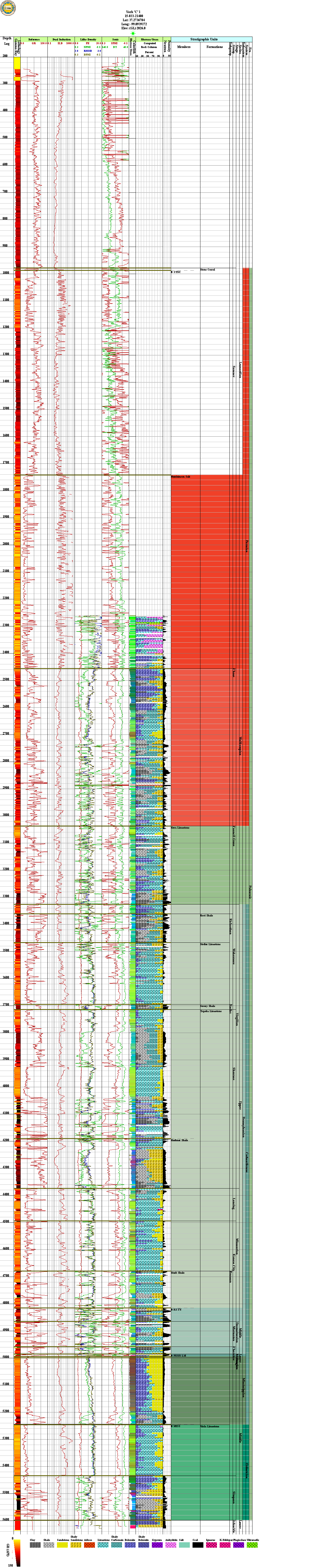Select the Salt legend swatch
Image resolution: width=320 pixels, height=1568 pixels.
184,1546
